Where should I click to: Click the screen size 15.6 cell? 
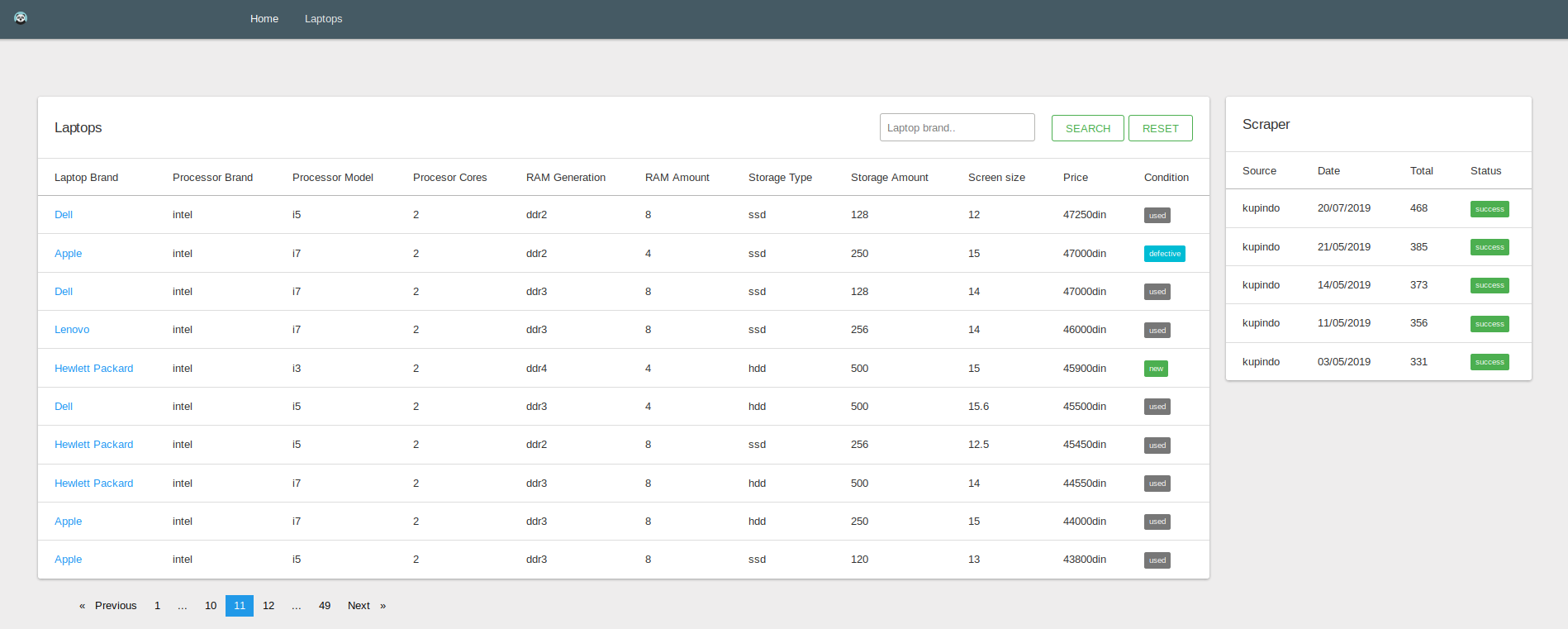978,407
